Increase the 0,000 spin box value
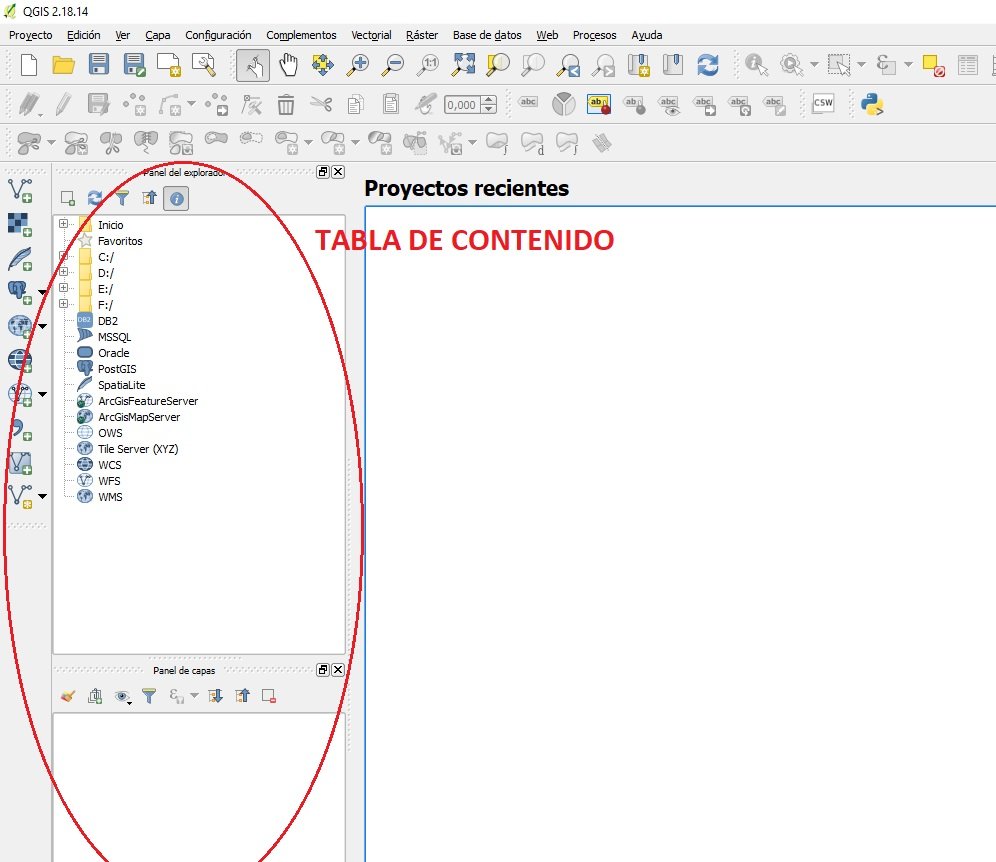This screenshot has height=862, width=996. click(488, 100)
